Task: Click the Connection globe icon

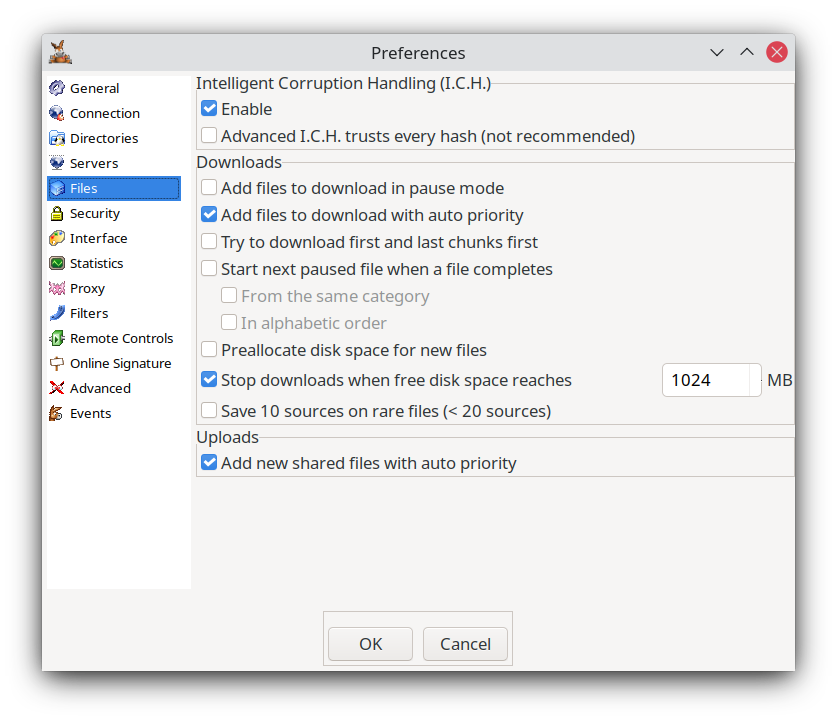Action: click(x=57, y=113)
